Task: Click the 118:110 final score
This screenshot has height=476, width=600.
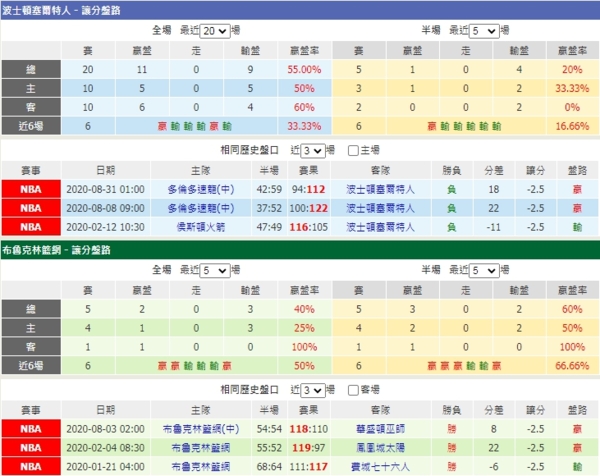Action: (x=308, y=429)
